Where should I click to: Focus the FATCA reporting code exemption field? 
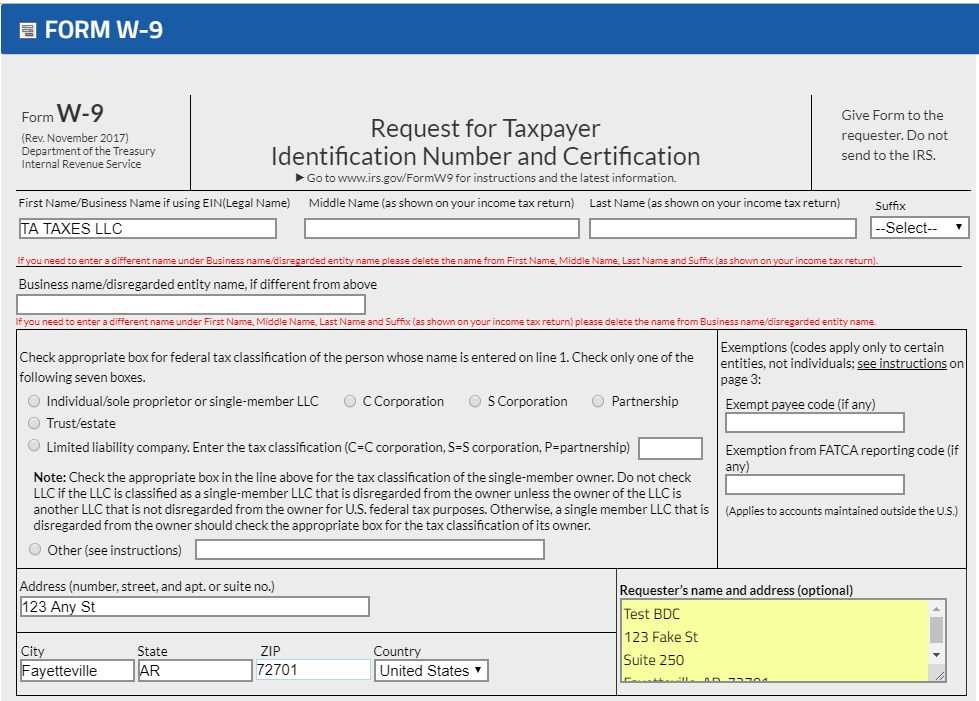pos(815,484)
